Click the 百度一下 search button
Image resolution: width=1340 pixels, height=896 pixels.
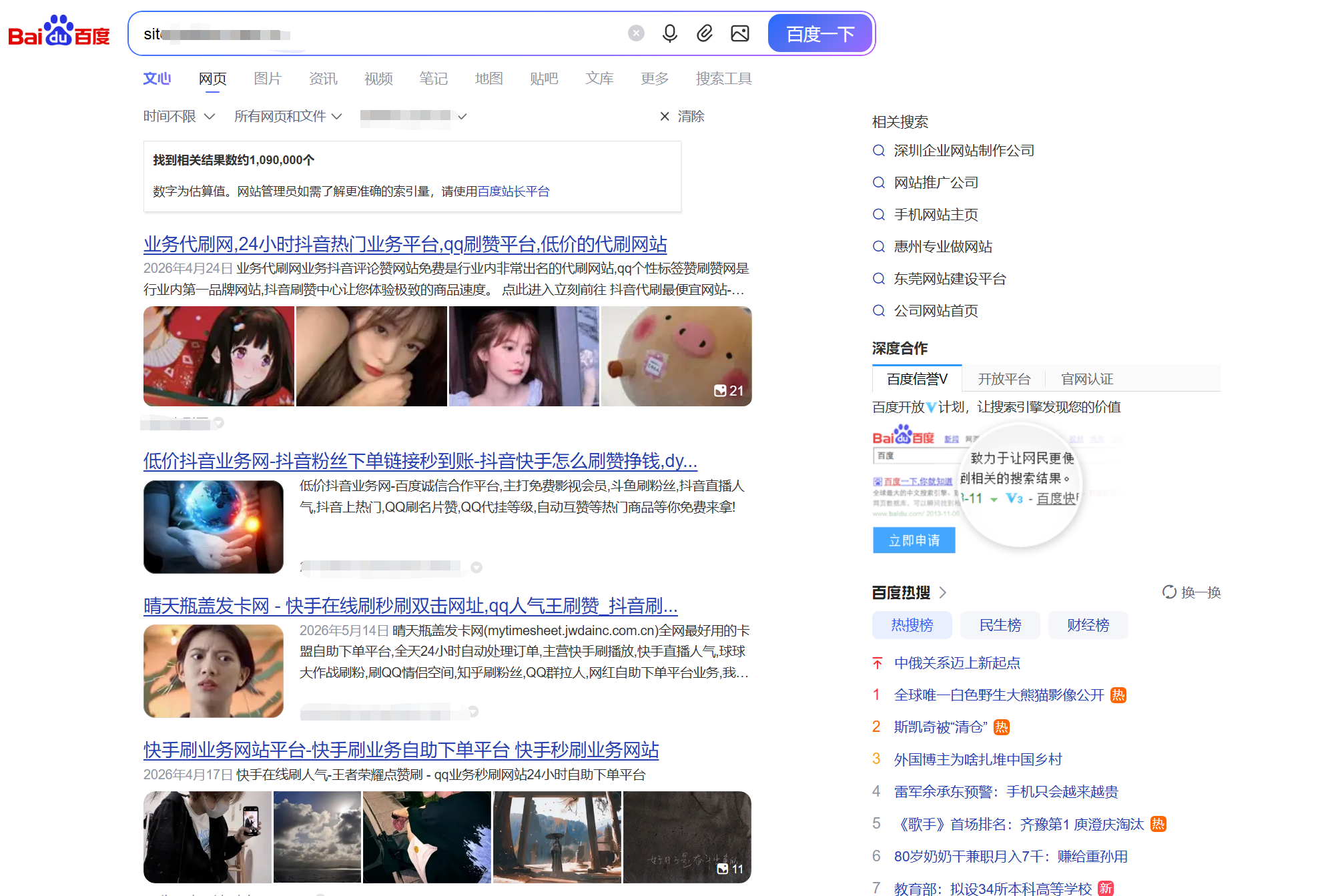pos(820,33)
